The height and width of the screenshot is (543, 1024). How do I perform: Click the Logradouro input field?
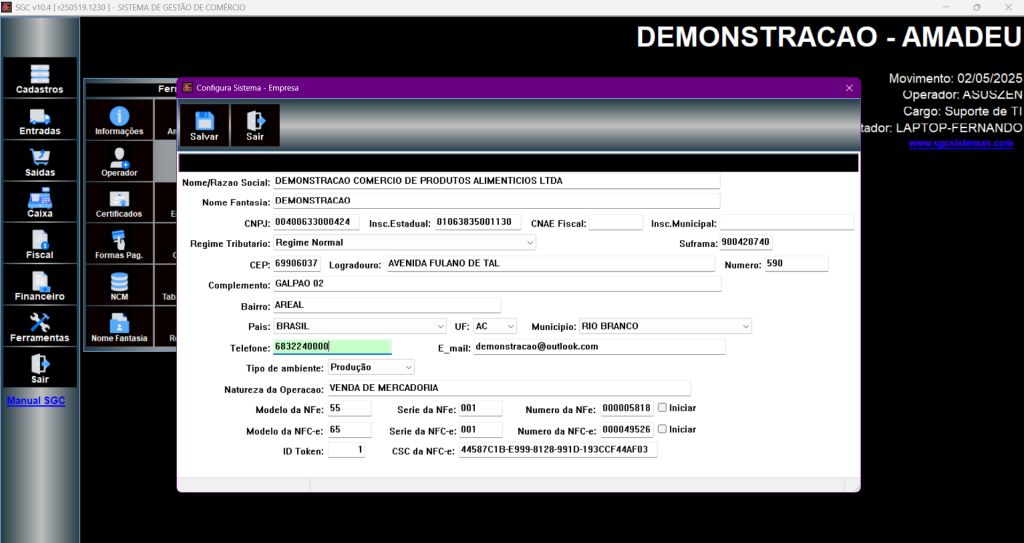(551, 264)
